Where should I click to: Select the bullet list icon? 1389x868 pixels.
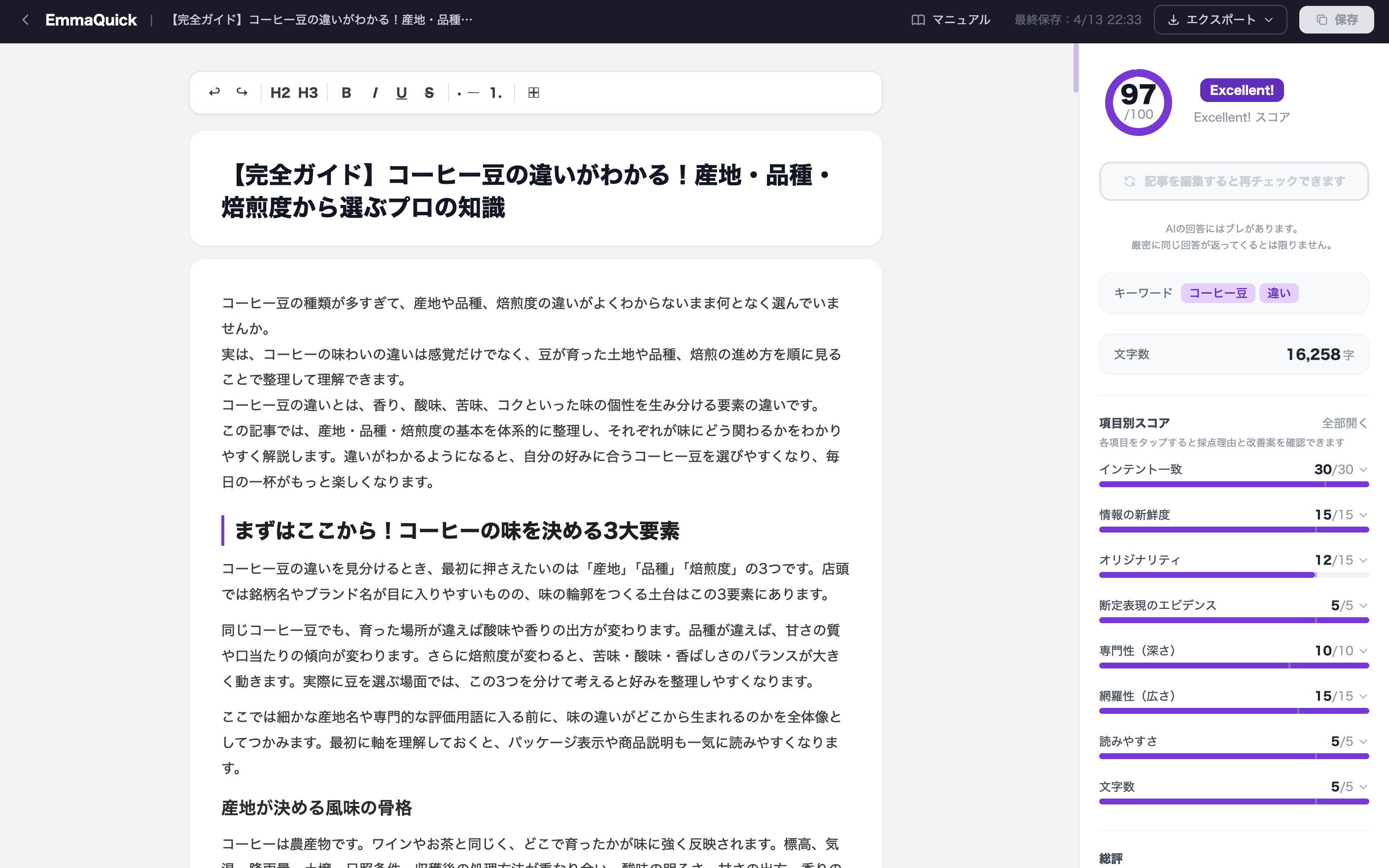point(465,93)
